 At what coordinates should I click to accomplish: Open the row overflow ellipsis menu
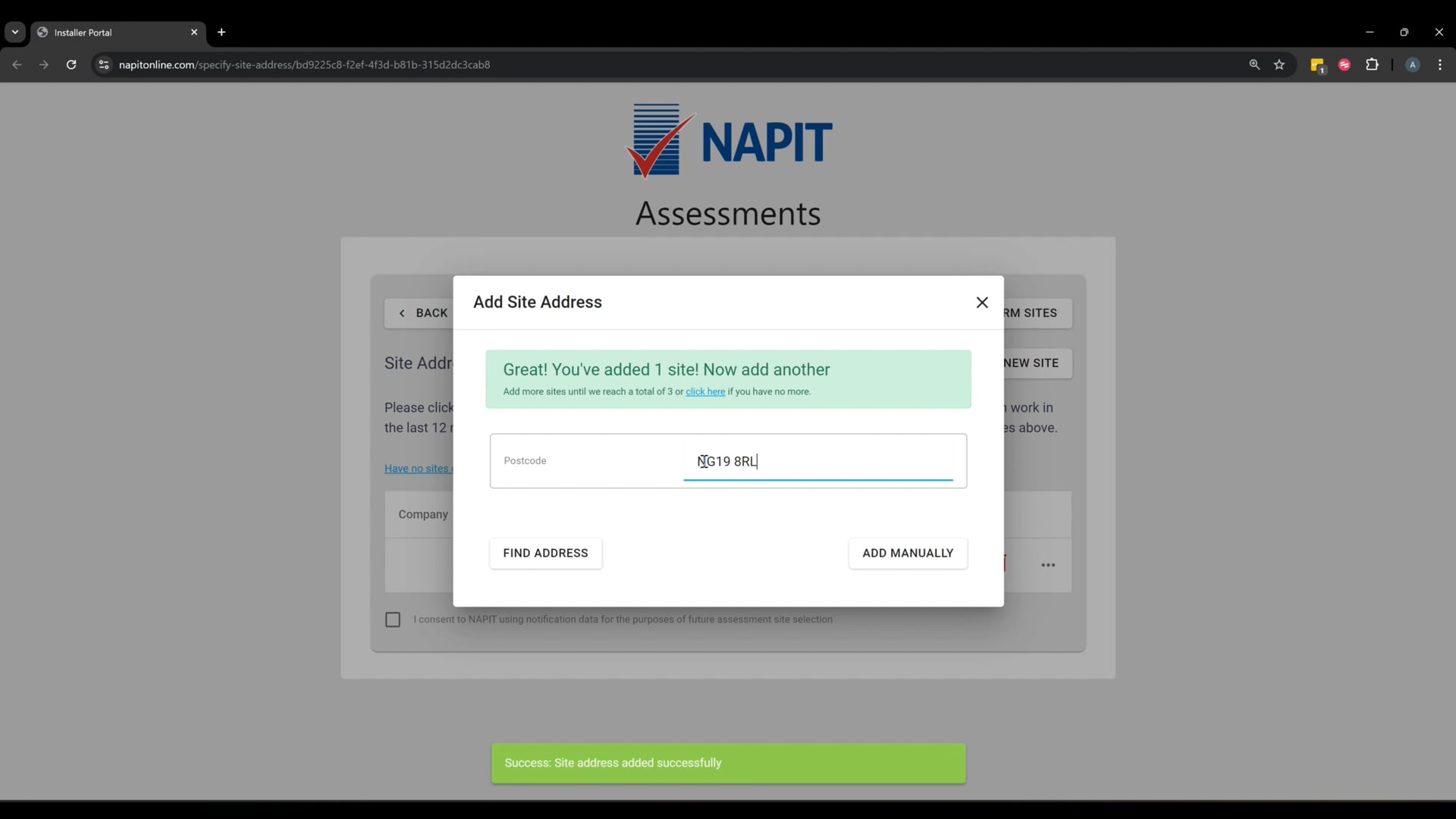1048,565
